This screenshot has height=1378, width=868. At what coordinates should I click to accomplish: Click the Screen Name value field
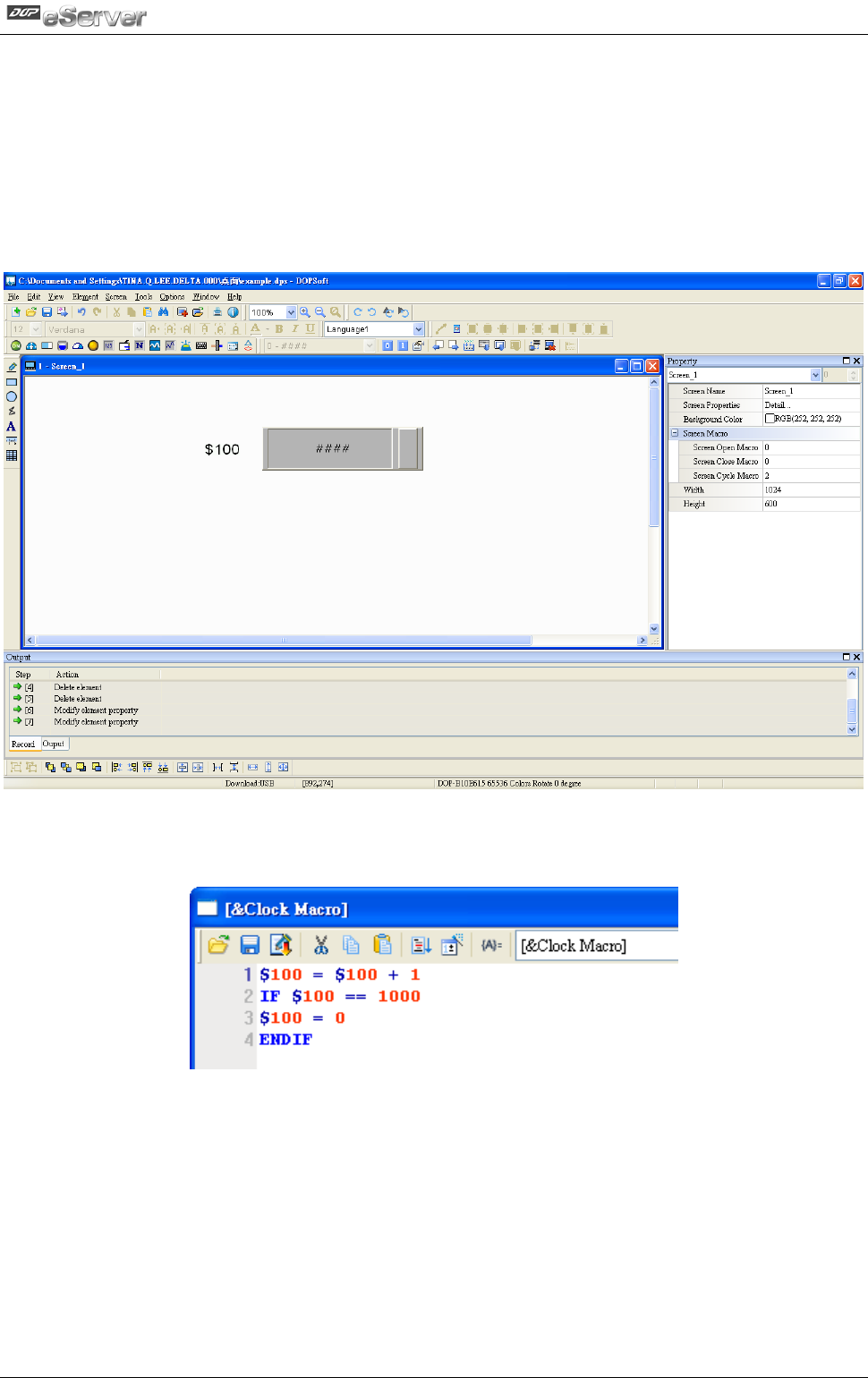(811, 391)
